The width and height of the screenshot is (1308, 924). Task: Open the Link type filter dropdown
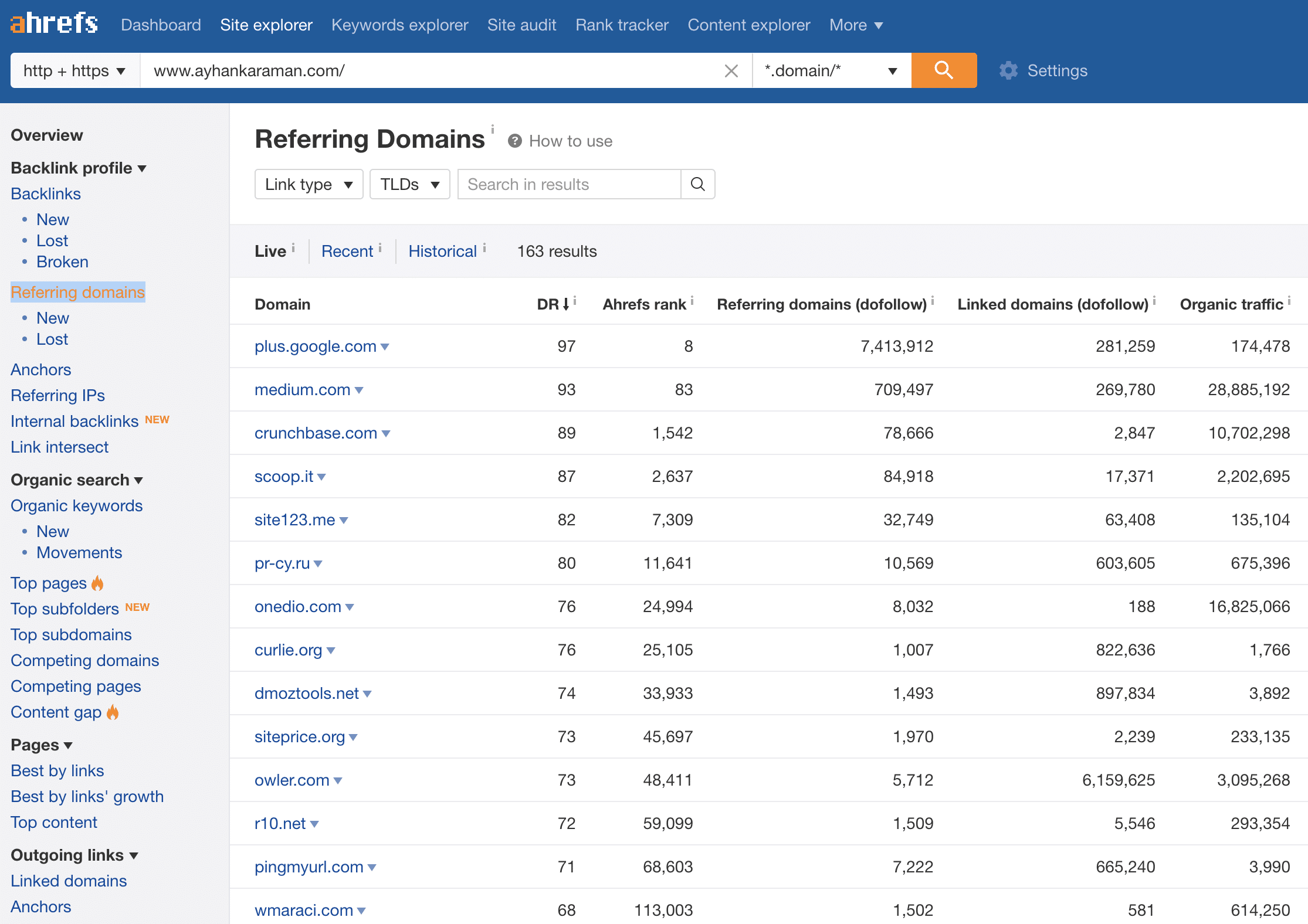point(309,184)
